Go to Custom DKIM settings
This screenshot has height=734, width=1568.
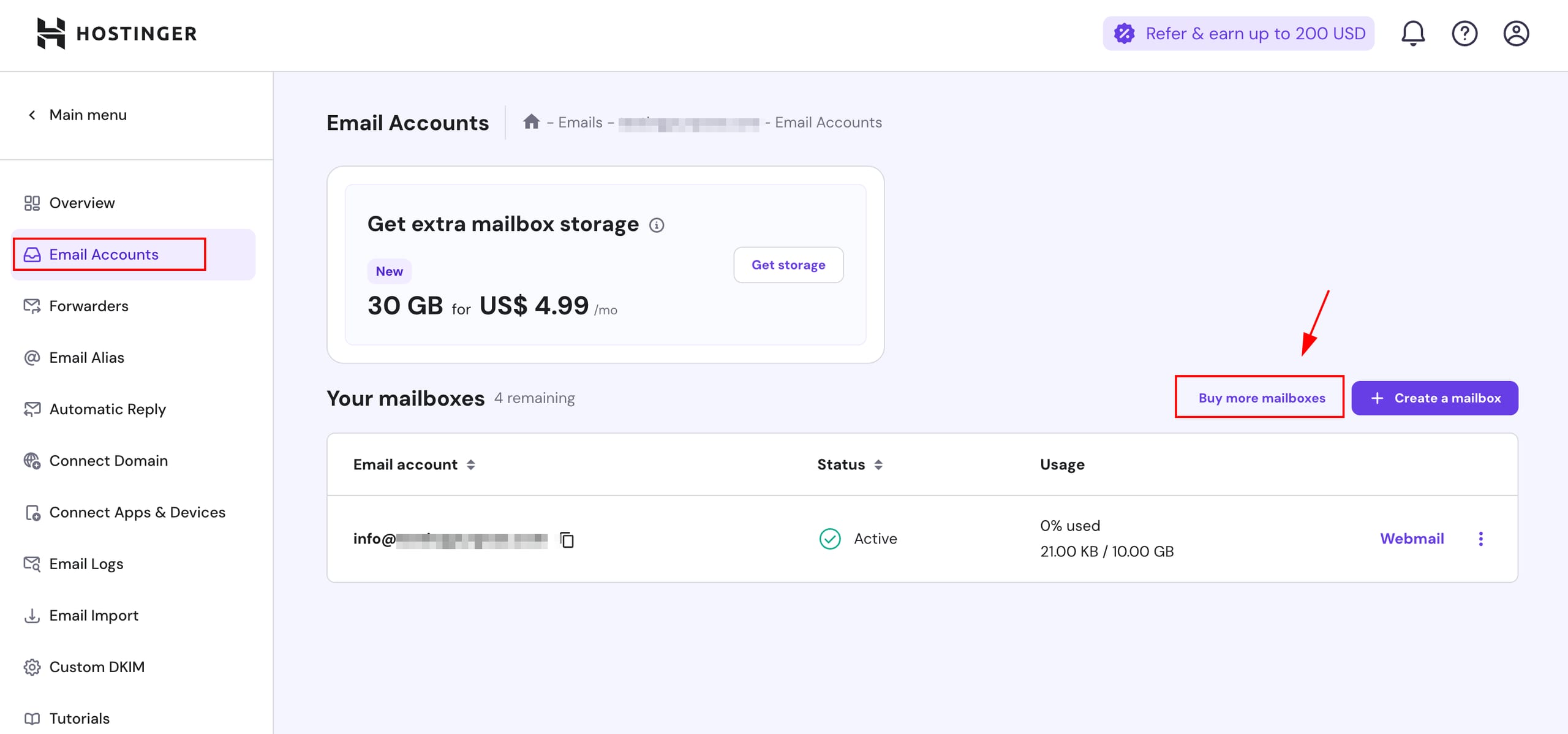tap(97, 667)
